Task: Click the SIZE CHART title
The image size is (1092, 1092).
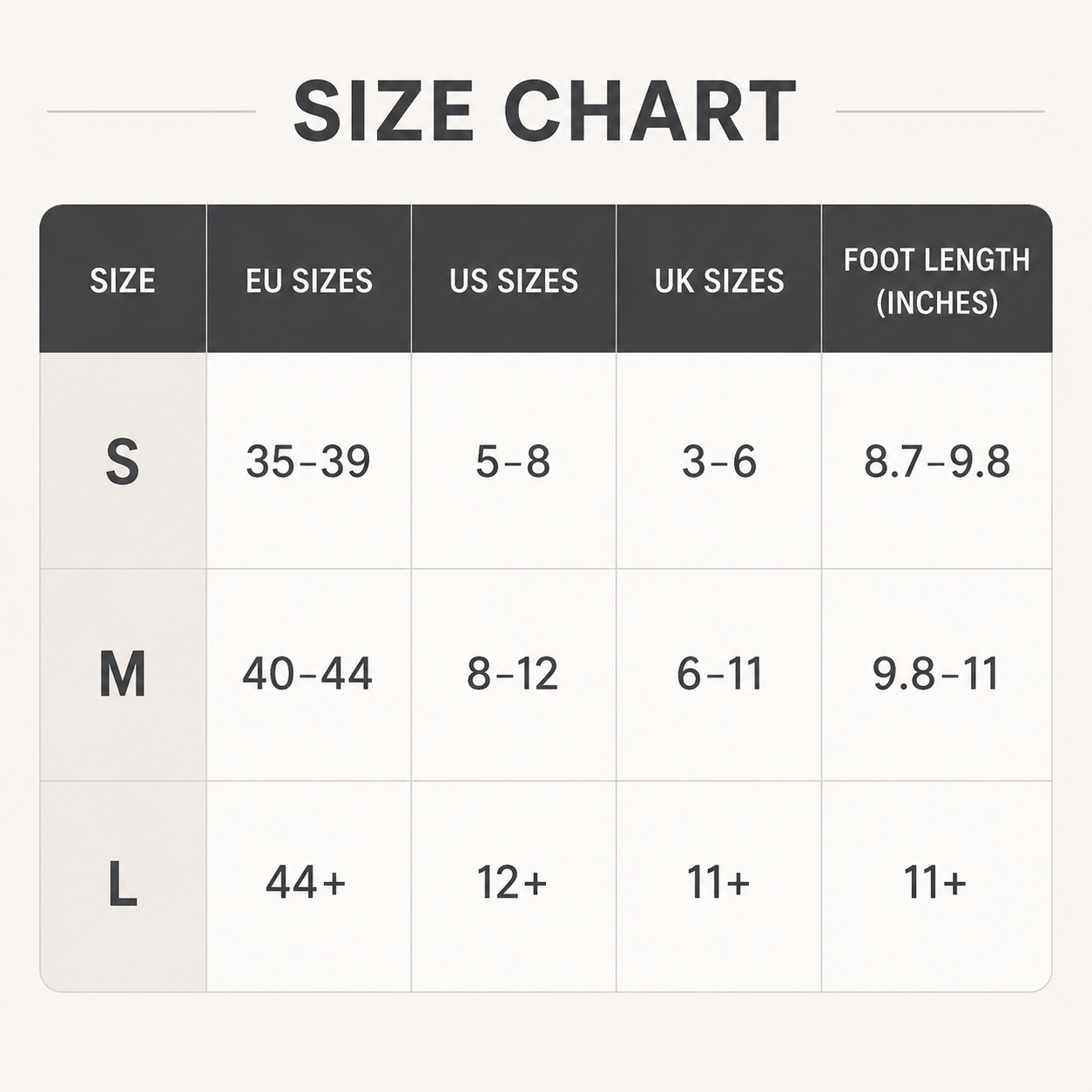Action: pos(545,111)
